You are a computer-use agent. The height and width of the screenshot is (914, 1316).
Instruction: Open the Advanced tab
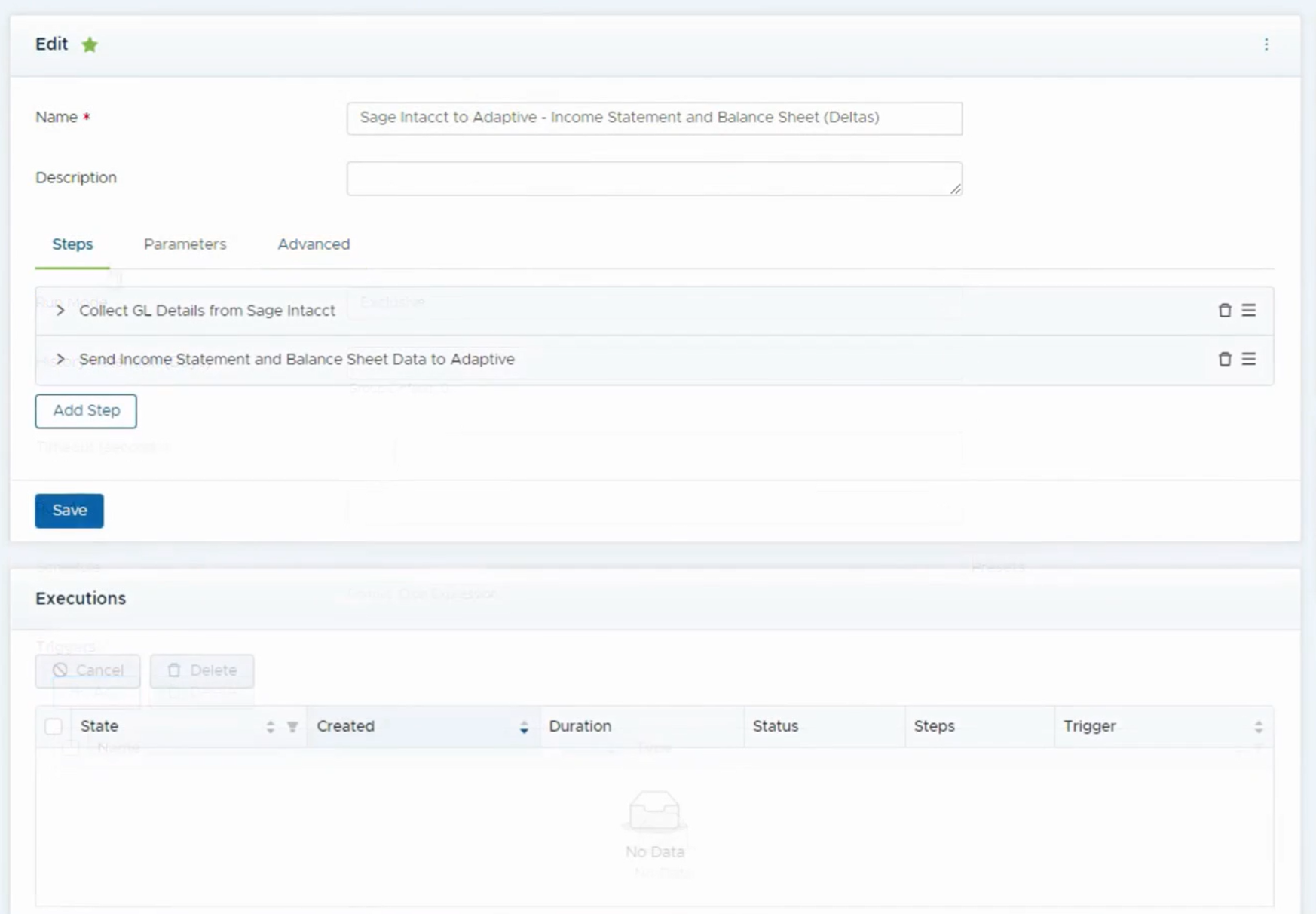(x=314, y=244)
